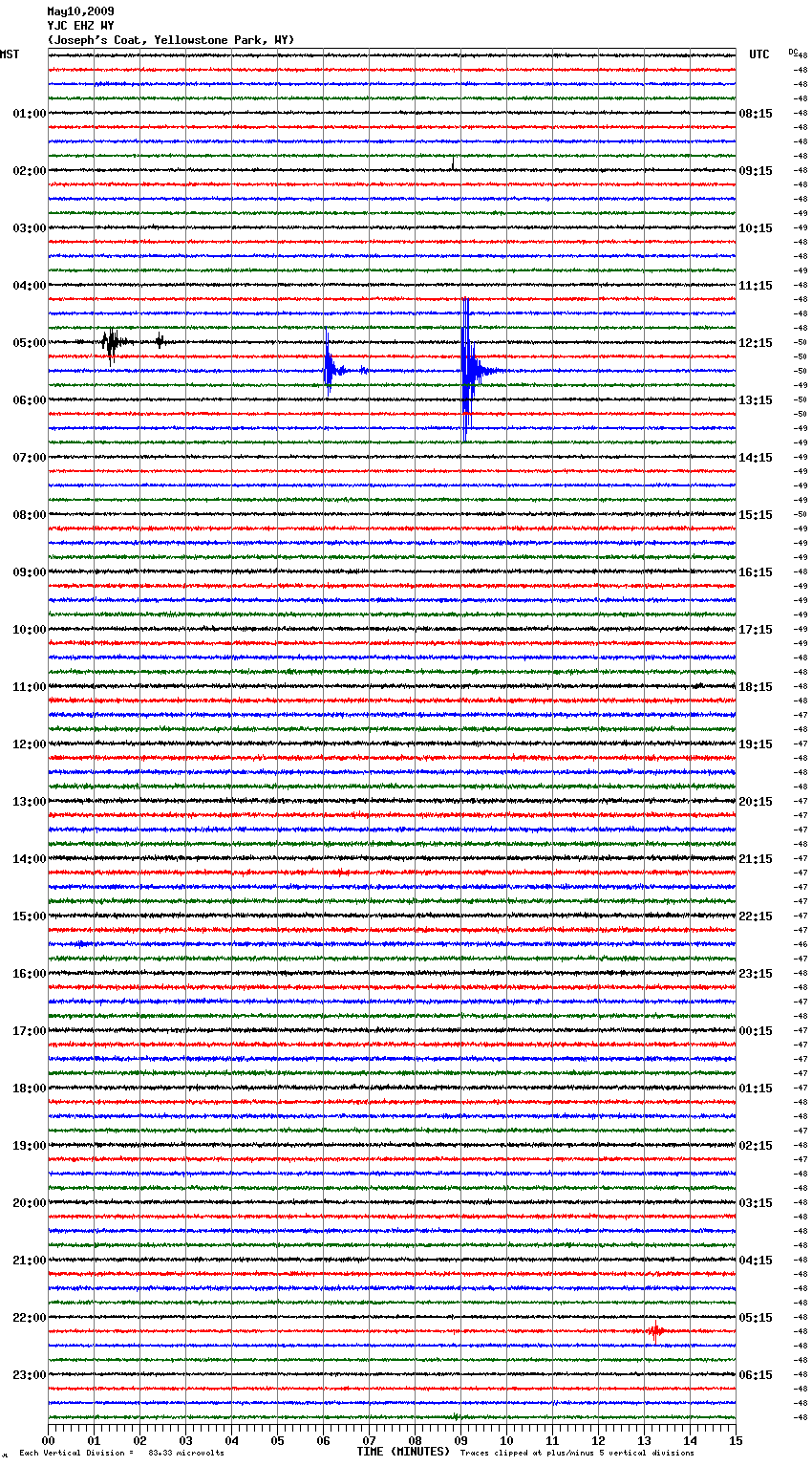Select the 13:00 MST time label
Image resolution: width=812 pixels, height=1466 pixels.
tap(29, 802)
